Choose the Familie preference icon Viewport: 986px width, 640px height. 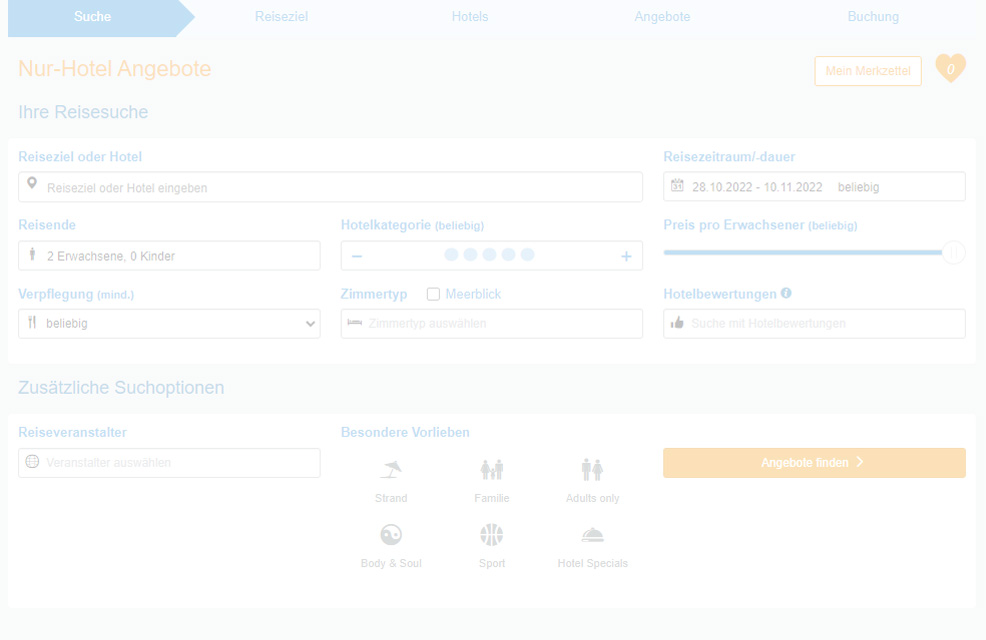coord(492,470)
